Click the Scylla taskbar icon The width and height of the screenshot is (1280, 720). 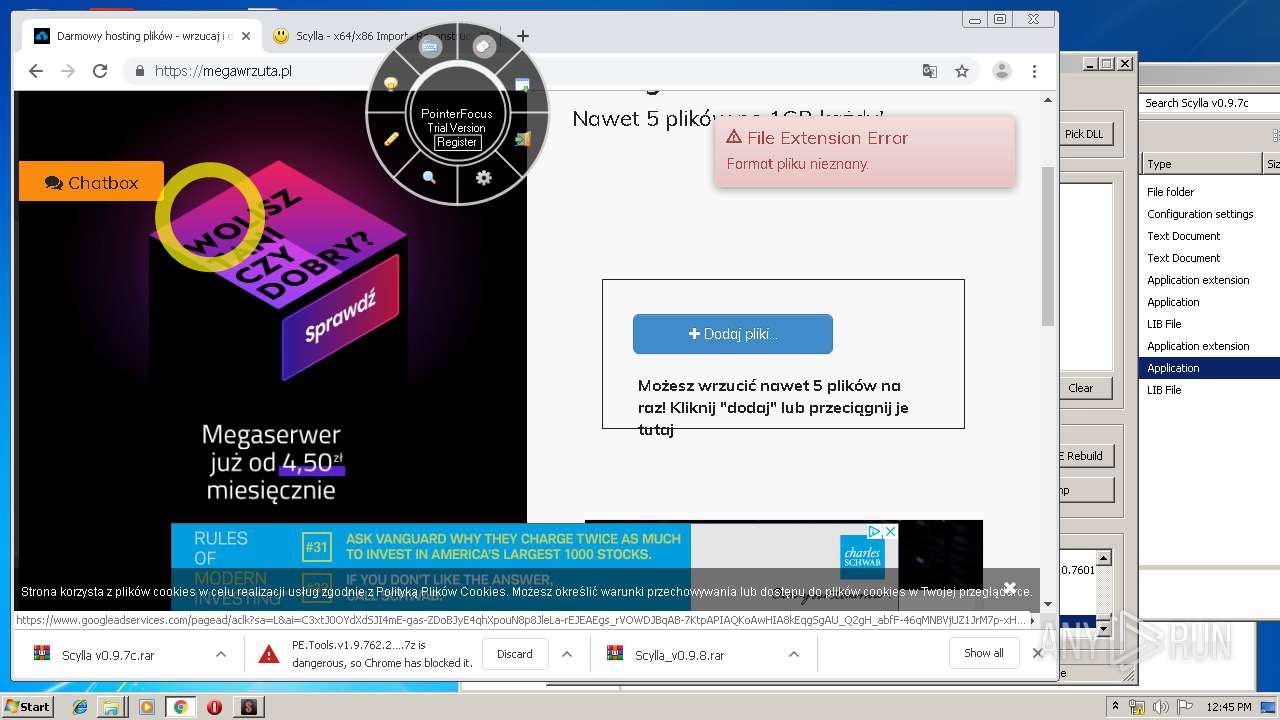point(248,707)
